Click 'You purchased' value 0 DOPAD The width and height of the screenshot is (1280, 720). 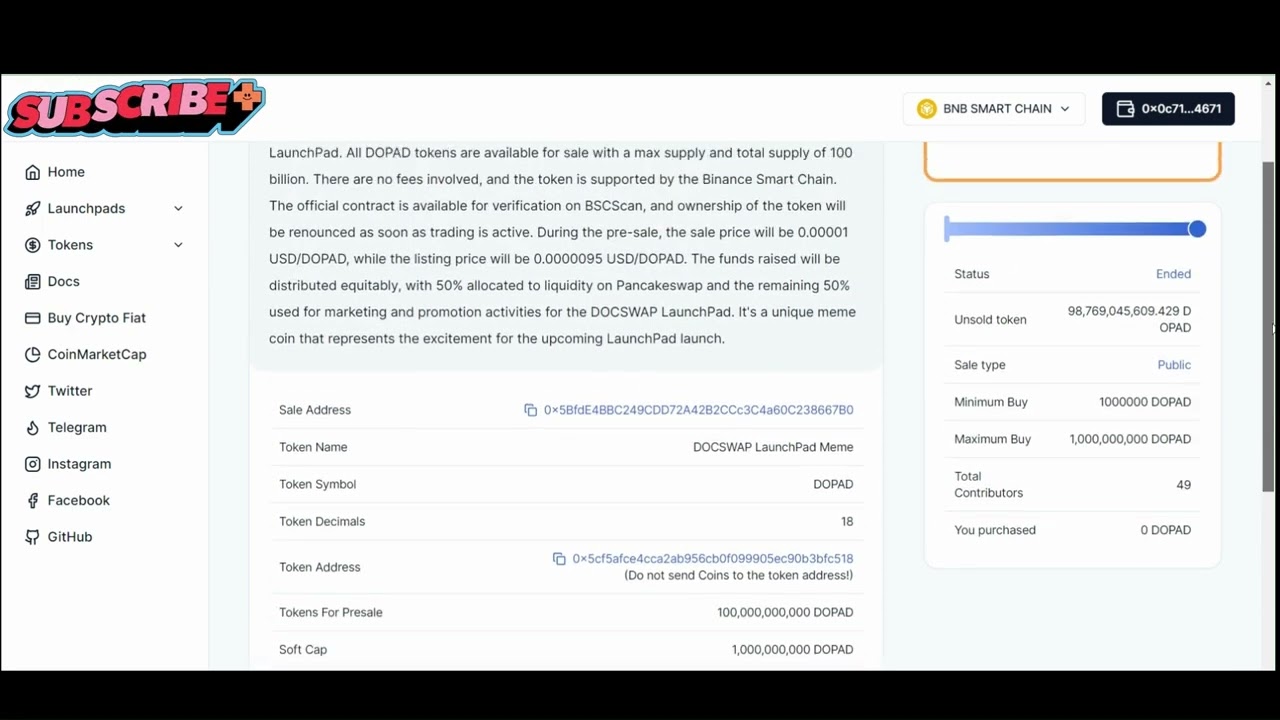click(x=1166, y=530)
